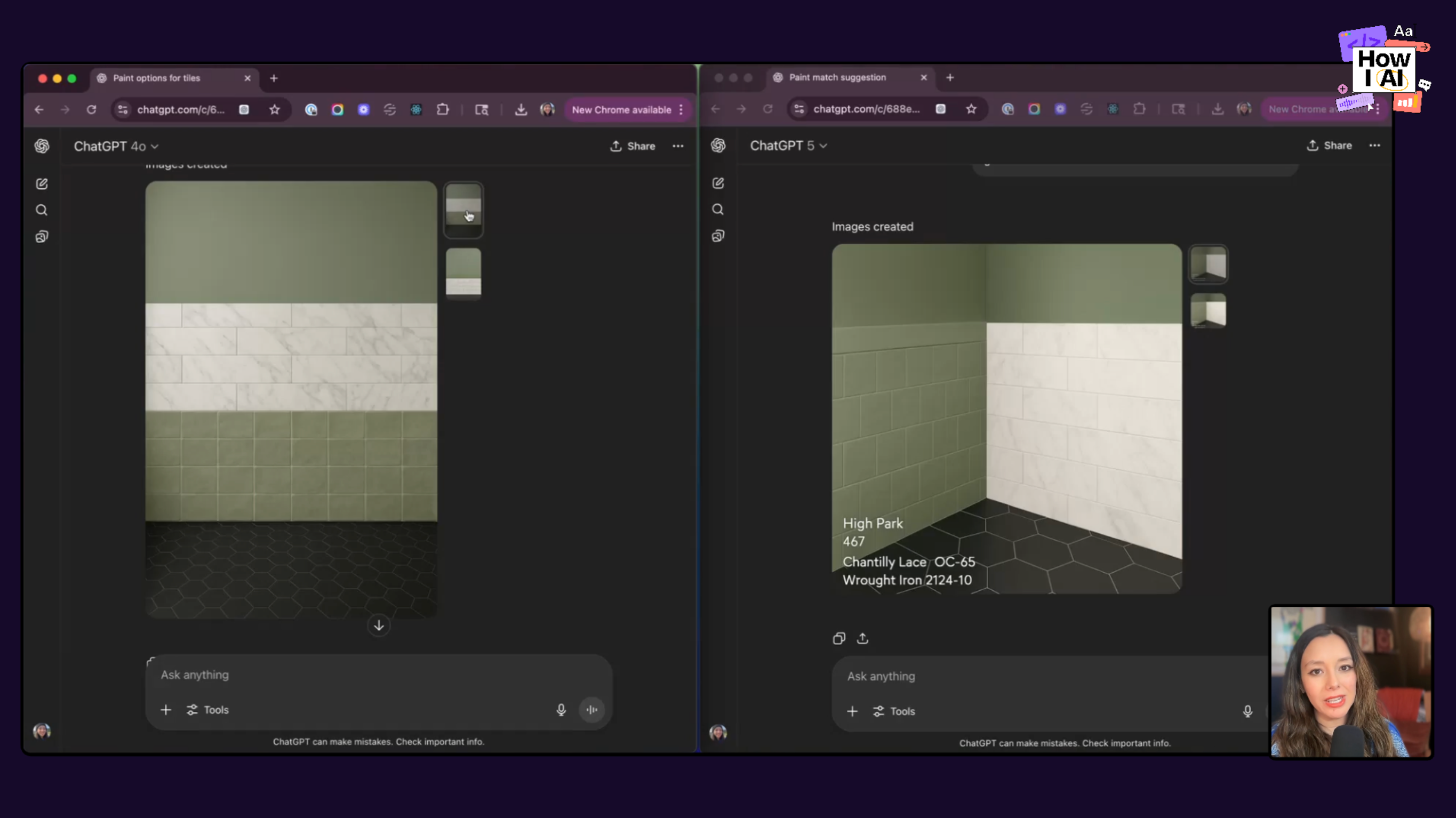Go forward in left Chrome window
Image resolution: width=1456 pixels, height=818 pixels.
coord(65,110)
